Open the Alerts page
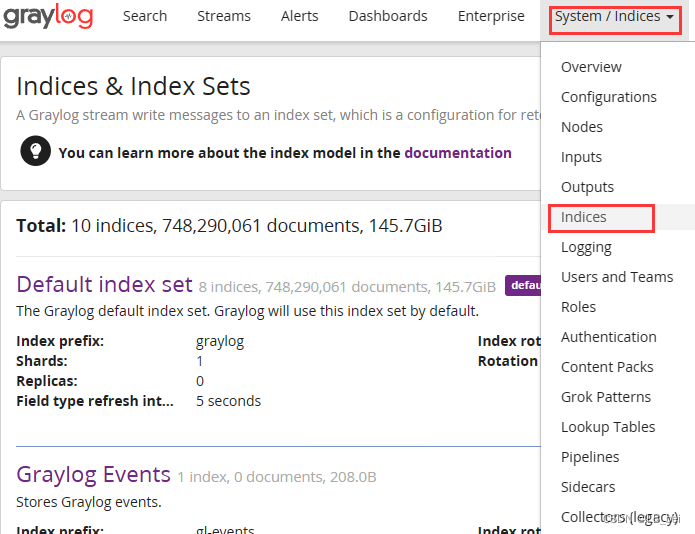695x534 pixels. click(x=299, y=16)
